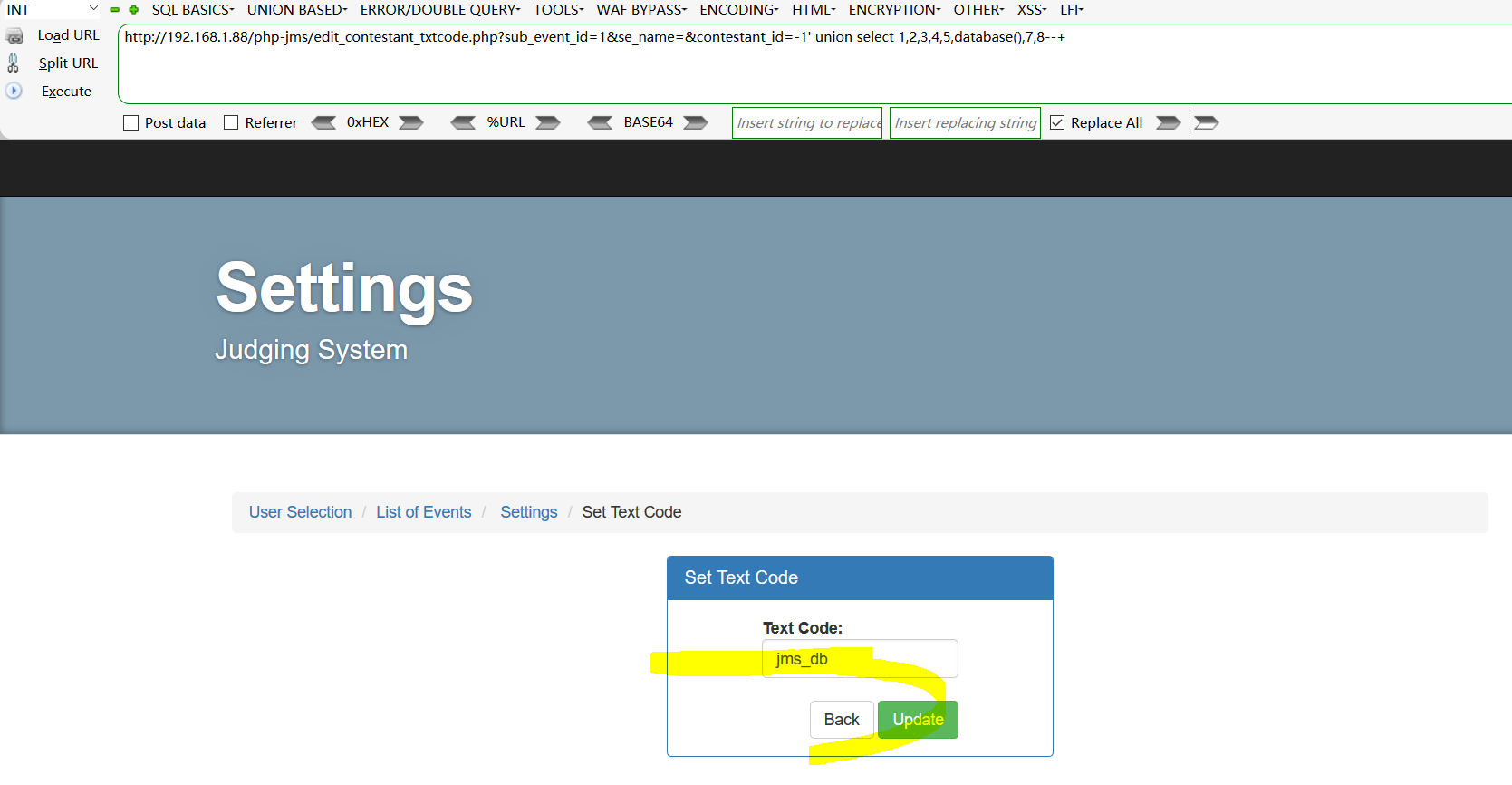The height and width of the screenshot is (785, 1512).
Task: Click the Text Code: label
Action: tap(803, 628)
